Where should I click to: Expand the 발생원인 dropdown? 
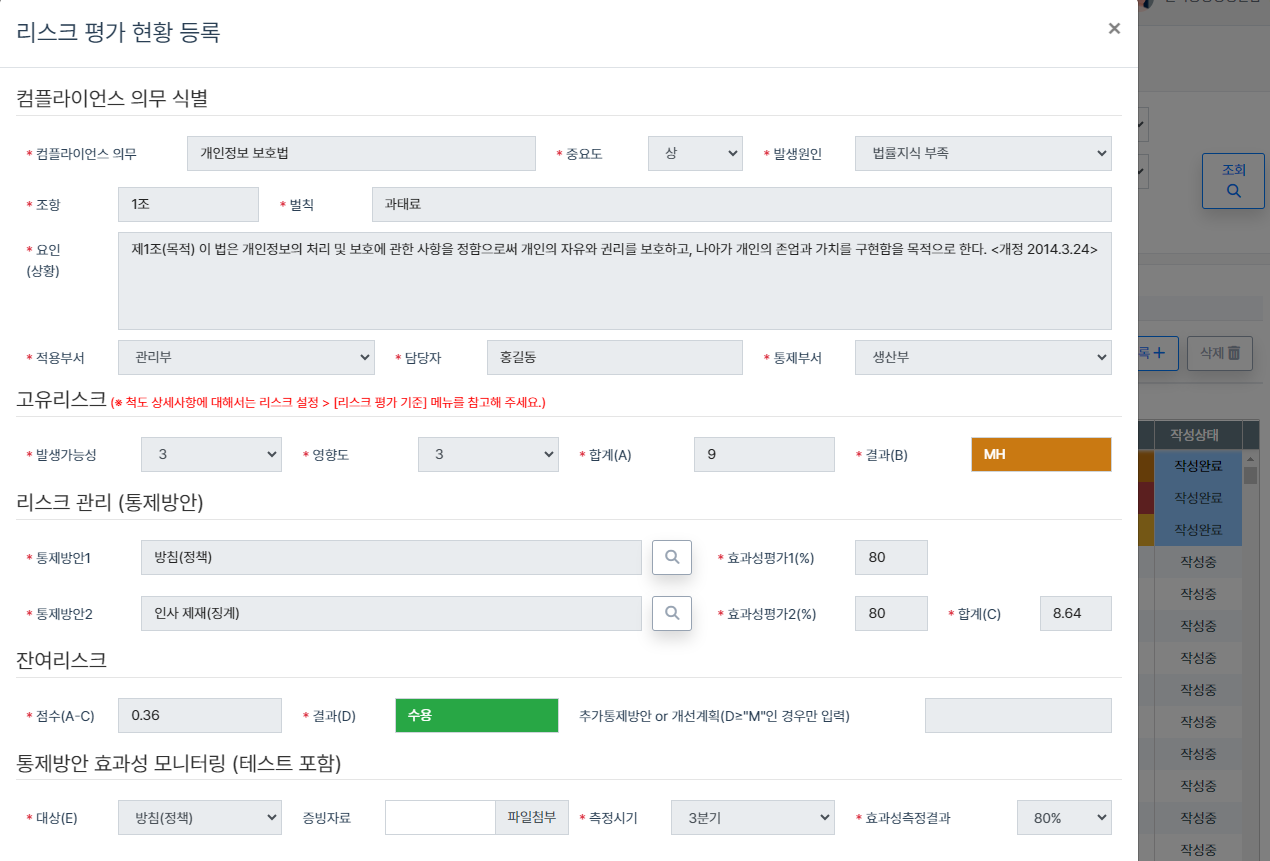click(982, 154)
